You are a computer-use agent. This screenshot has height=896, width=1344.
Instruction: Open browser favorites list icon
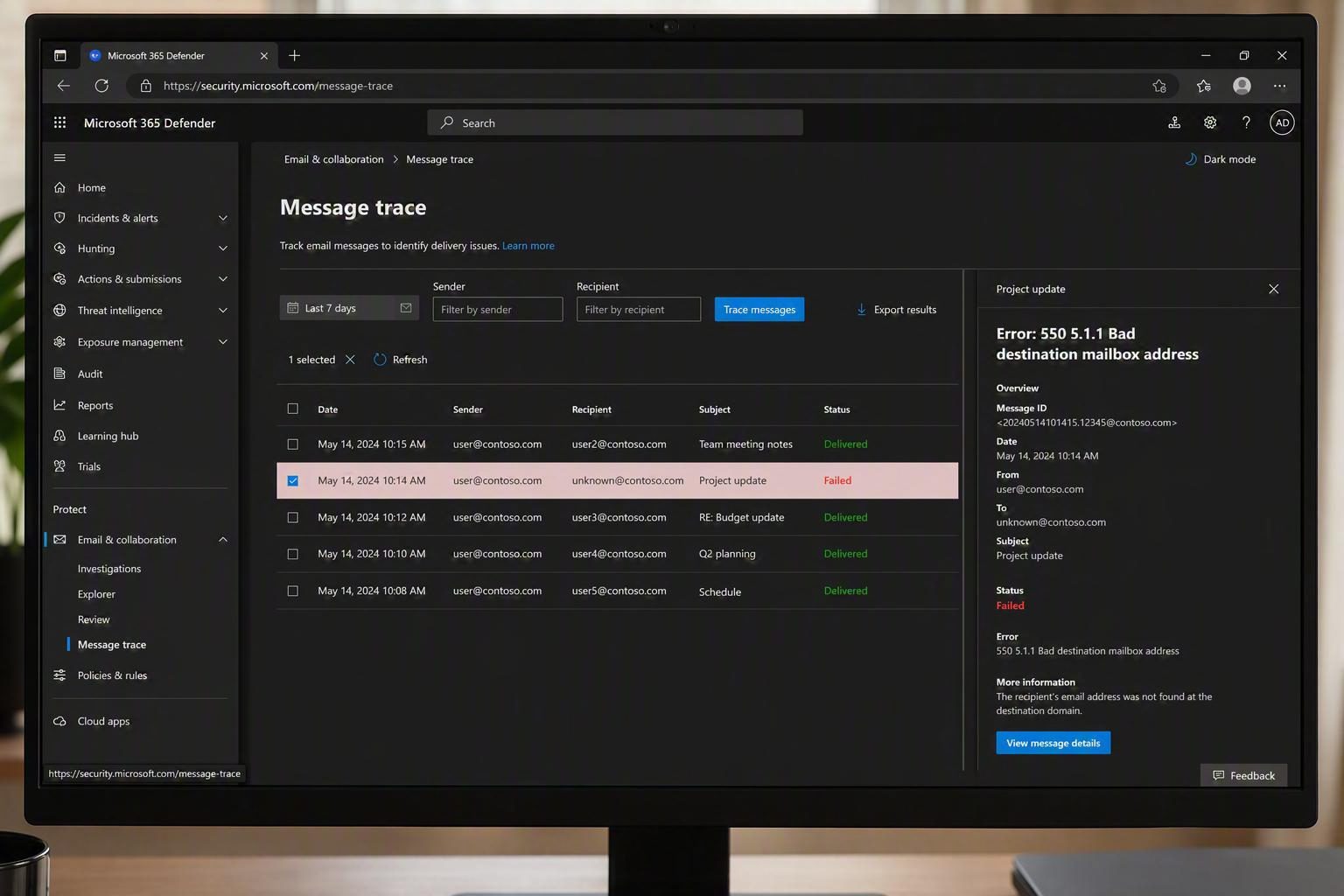[1204, 86]
